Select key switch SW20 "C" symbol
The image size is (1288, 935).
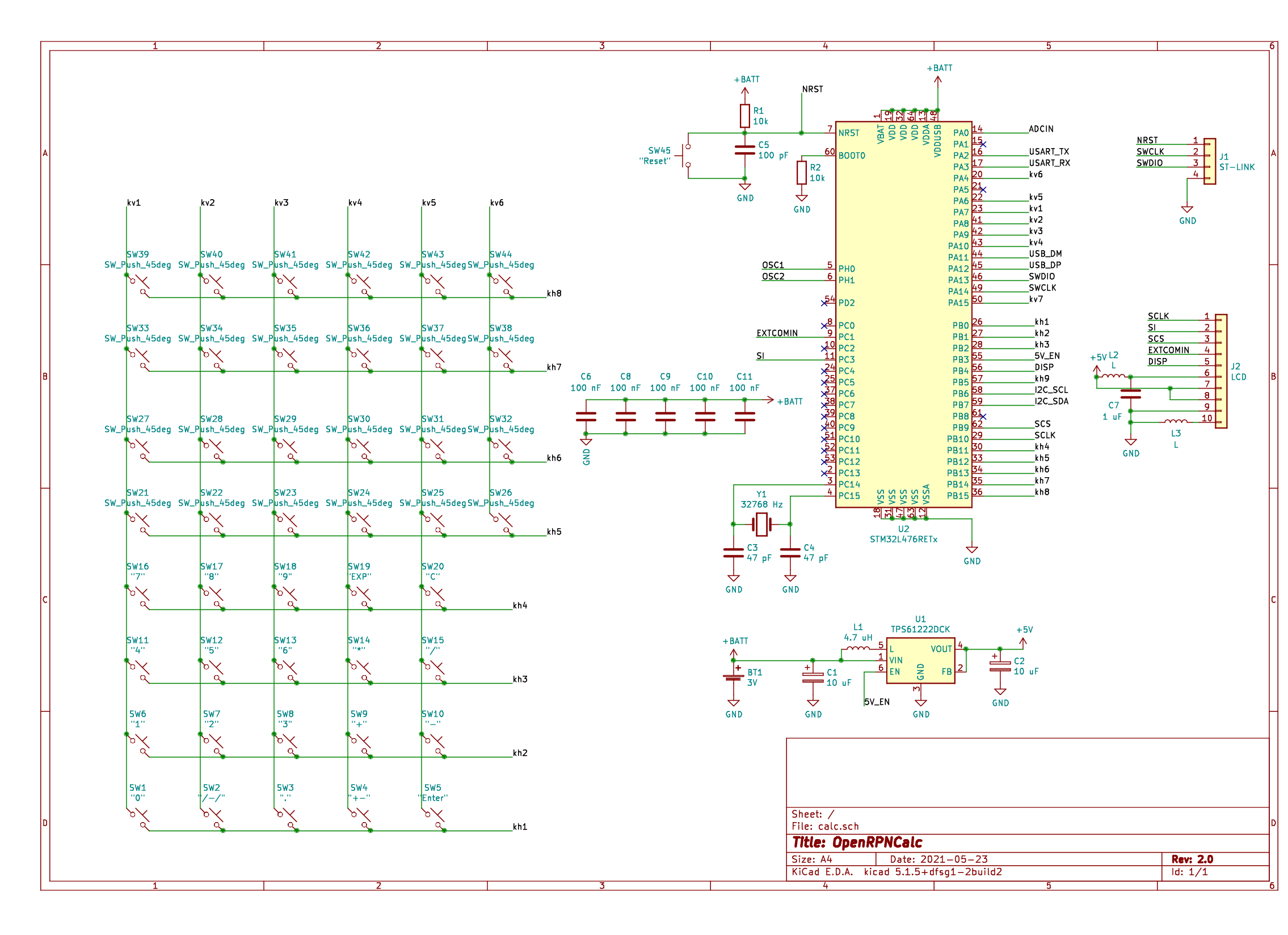(x=432, y=597)
